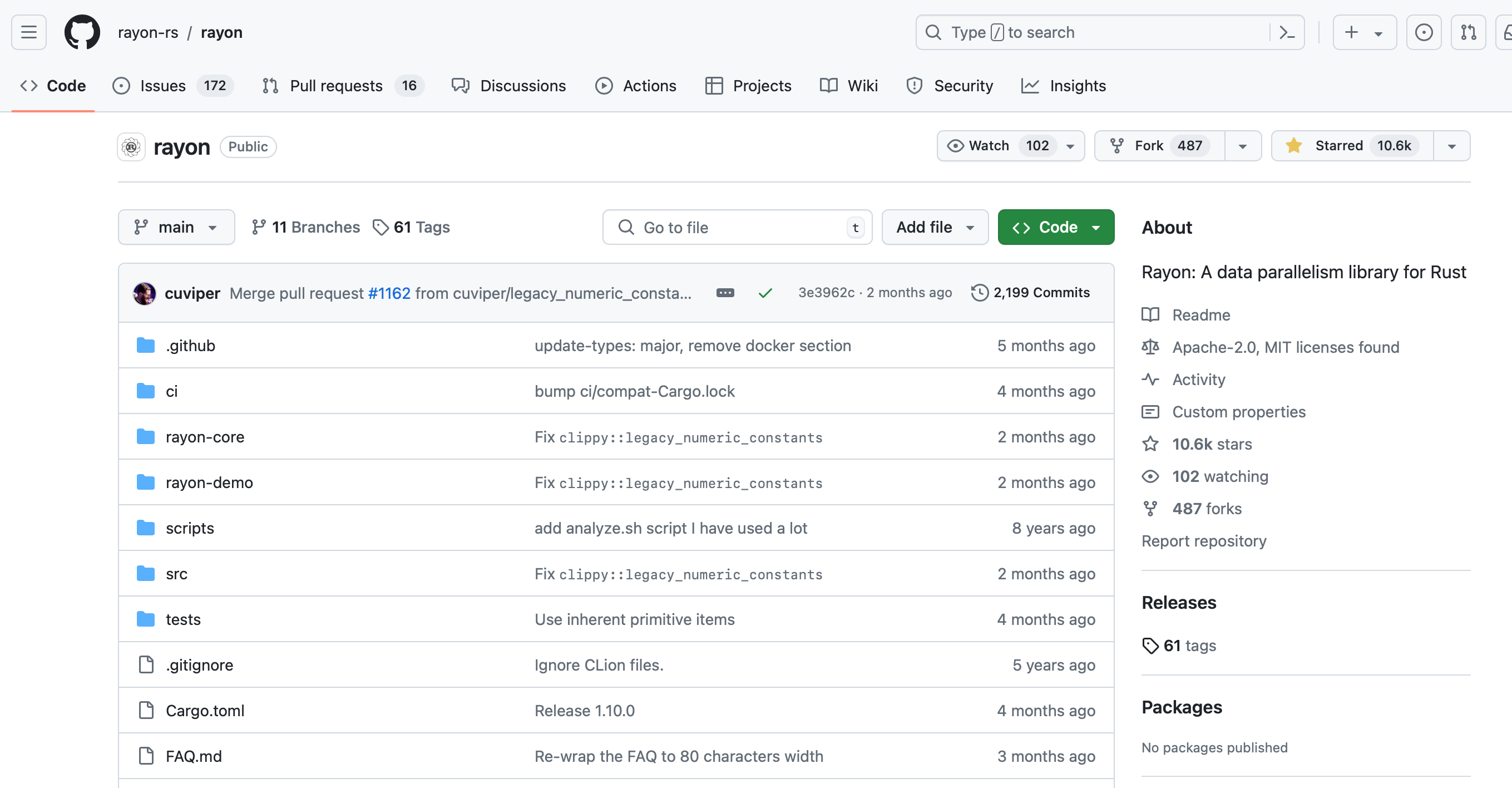Open the Security tab
The height and width of the screenshot is (788, 1512).
pos(950,86)
